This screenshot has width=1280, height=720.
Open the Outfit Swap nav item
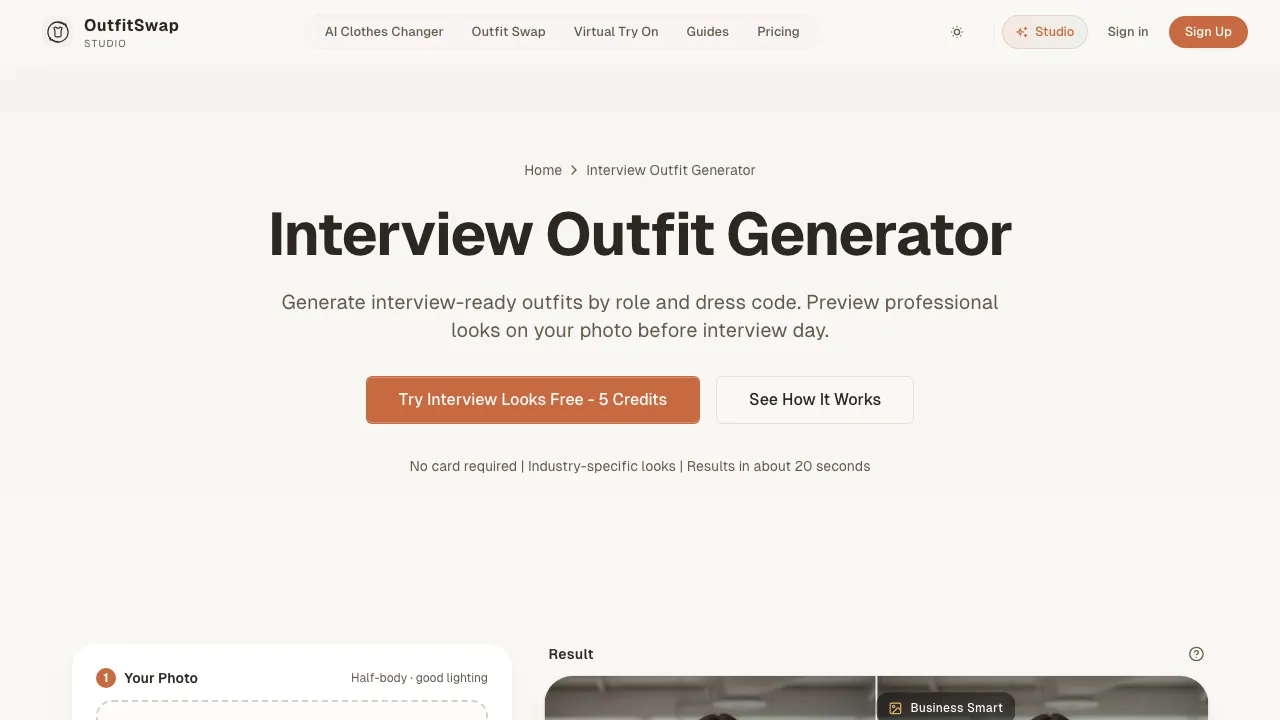509,32
